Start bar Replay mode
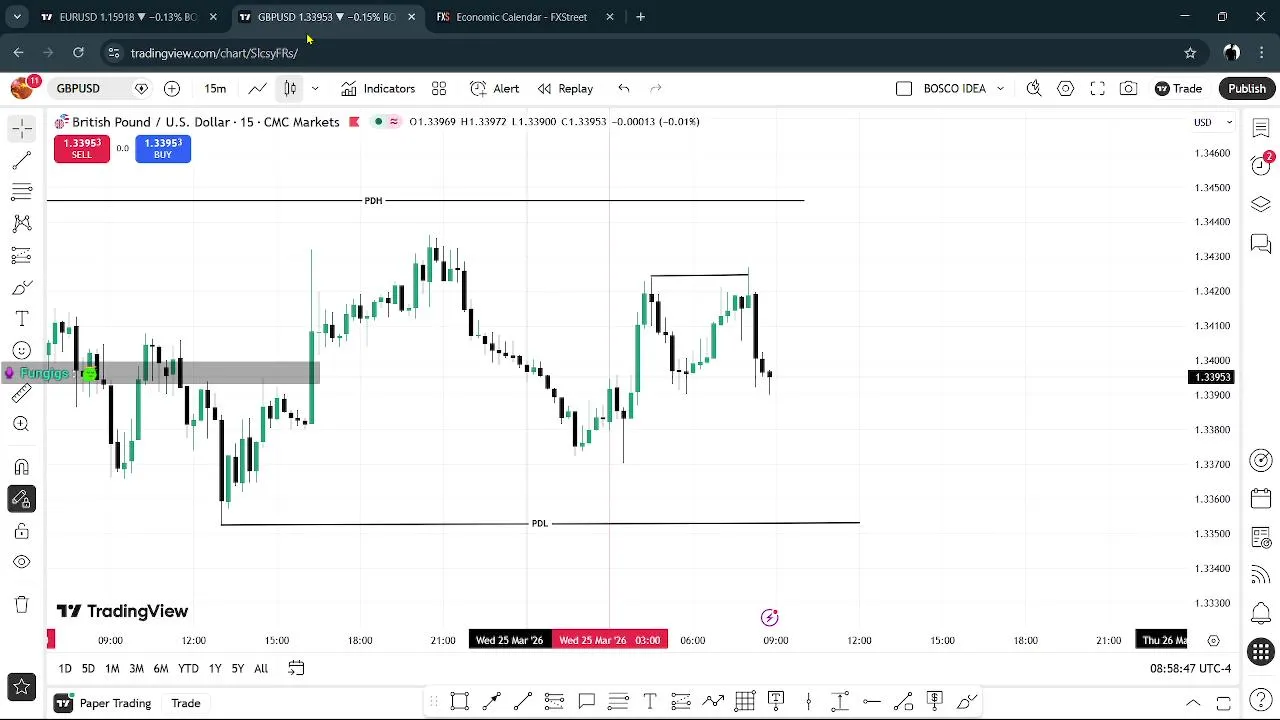The image size is (1280, 720). click(565, 88)
